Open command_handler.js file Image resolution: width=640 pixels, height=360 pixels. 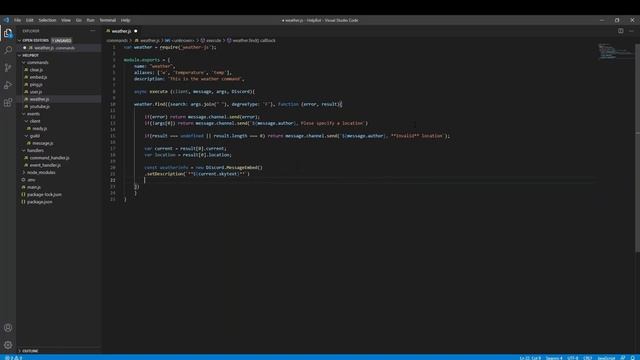click(x=49, y=158)
